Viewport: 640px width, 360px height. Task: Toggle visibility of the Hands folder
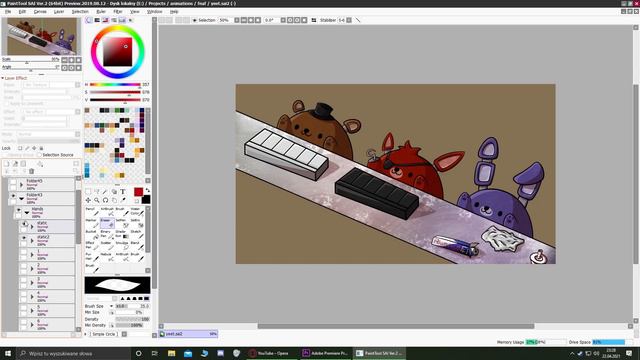pos(18,210)
